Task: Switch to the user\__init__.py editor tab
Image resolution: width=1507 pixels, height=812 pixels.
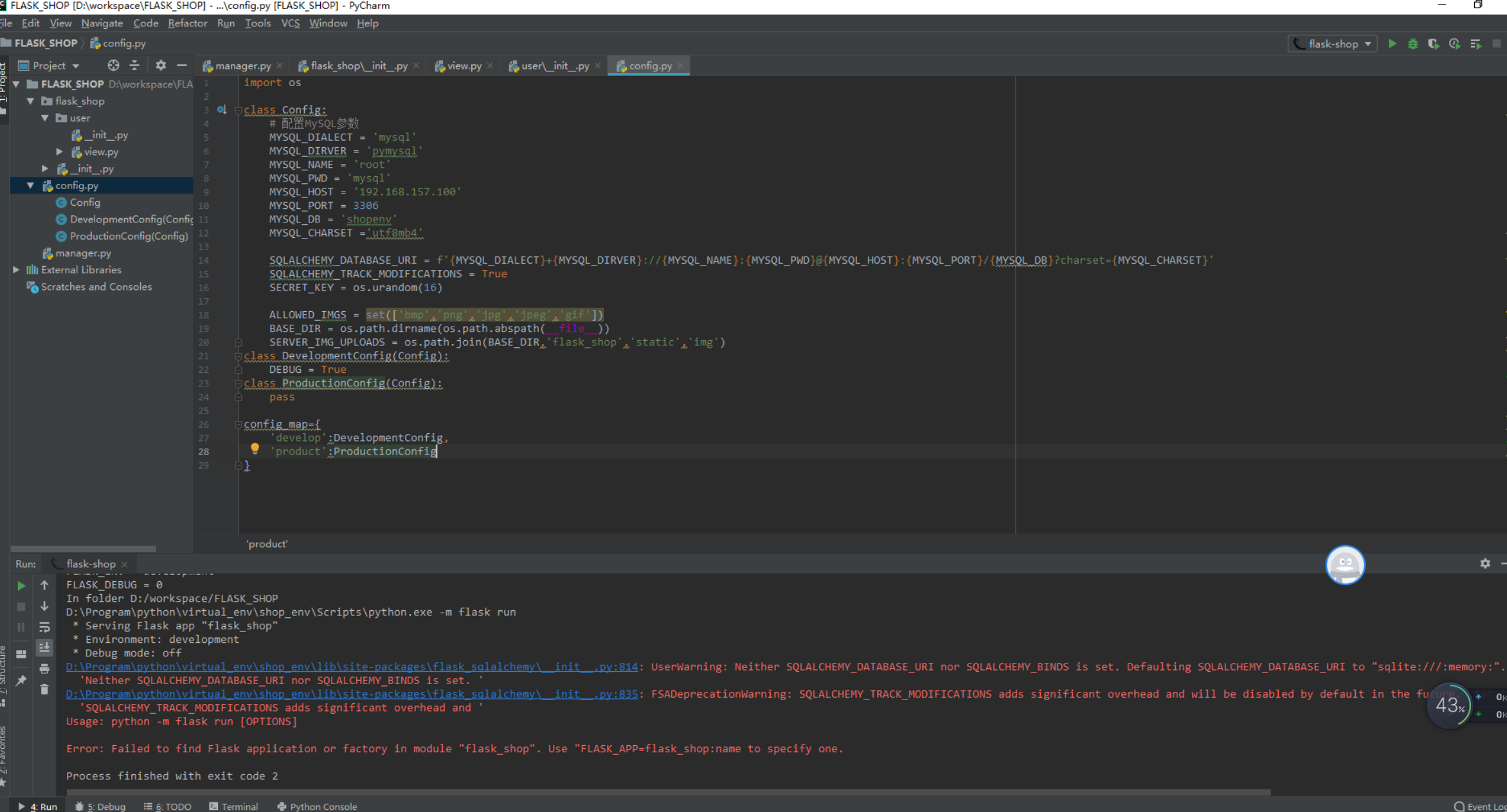Action: click(555, 66)
